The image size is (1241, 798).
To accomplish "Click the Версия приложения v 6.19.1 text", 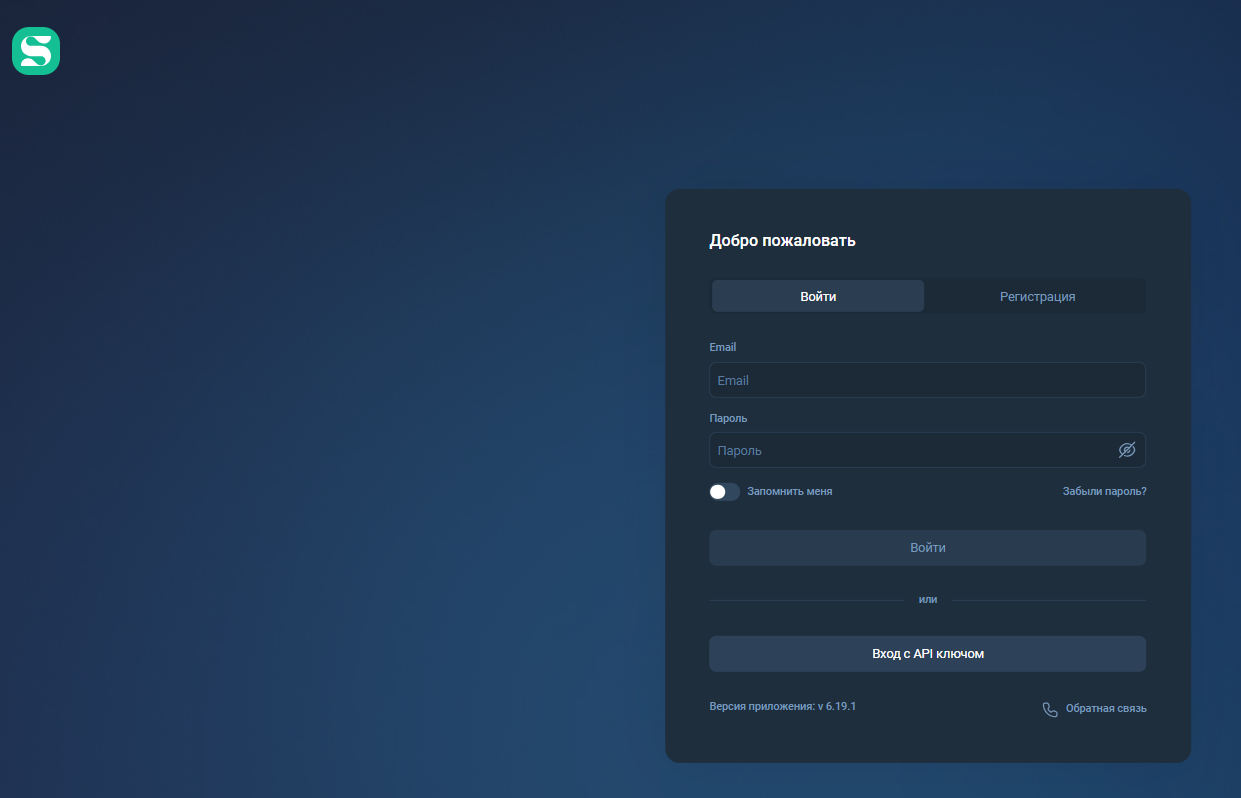I will pos(782,706).
